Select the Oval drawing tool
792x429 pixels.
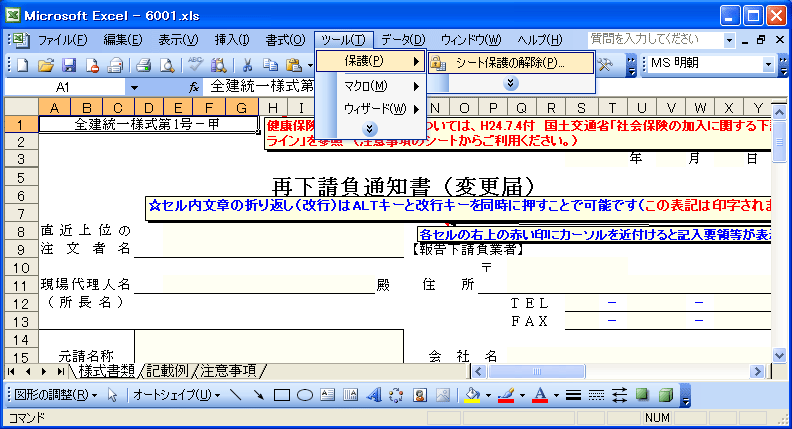(305, 394)
